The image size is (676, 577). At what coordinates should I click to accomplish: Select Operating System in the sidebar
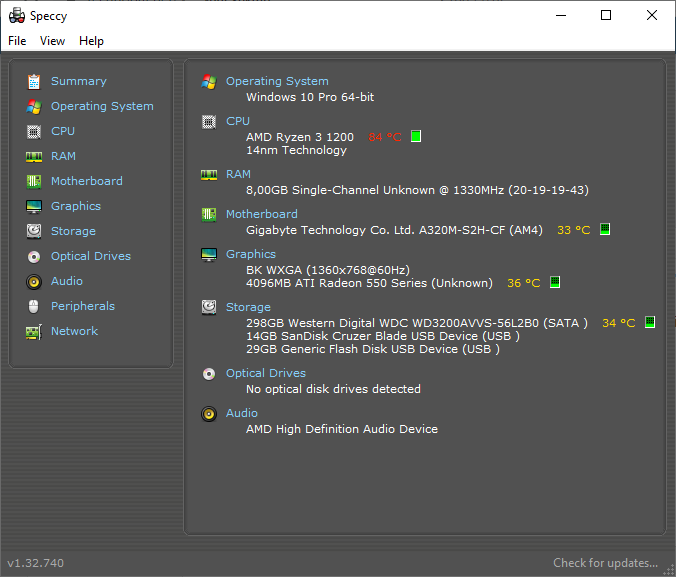tap(102, 106)
